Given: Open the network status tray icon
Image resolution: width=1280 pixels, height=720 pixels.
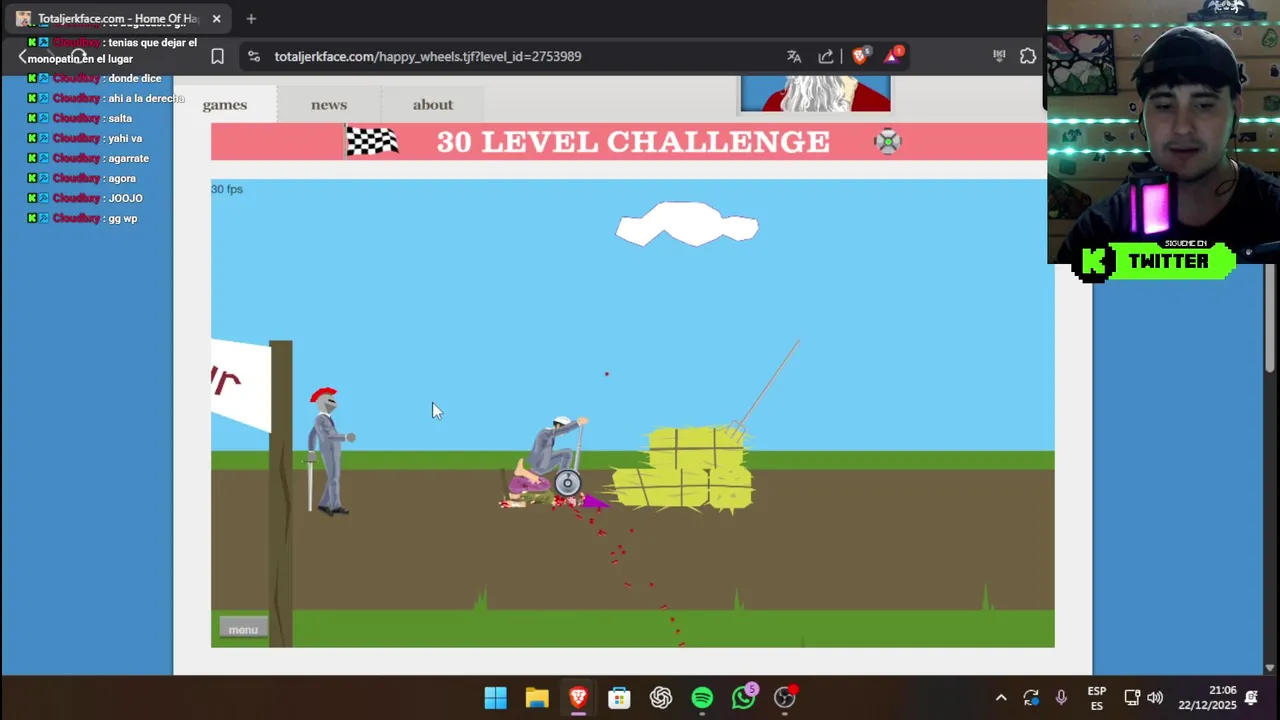Looking at the screenshot, I should [1132, 698].
